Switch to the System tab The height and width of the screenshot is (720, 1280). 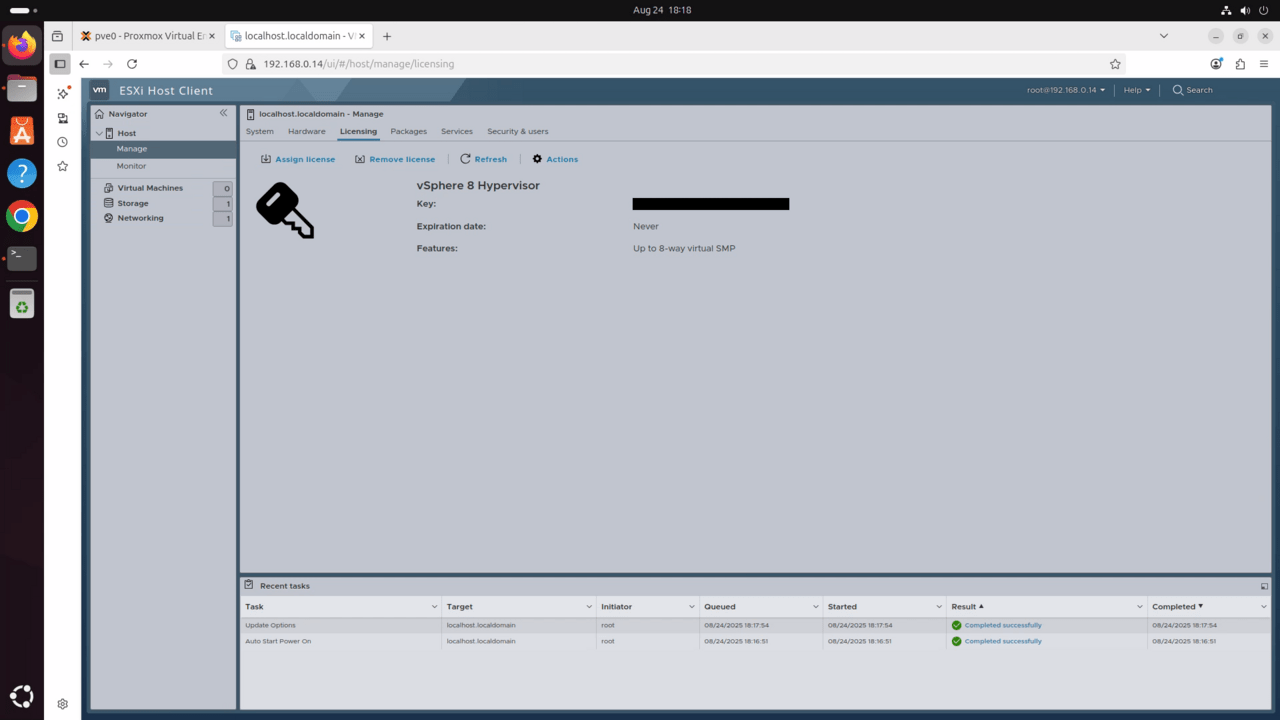[260, 131]
